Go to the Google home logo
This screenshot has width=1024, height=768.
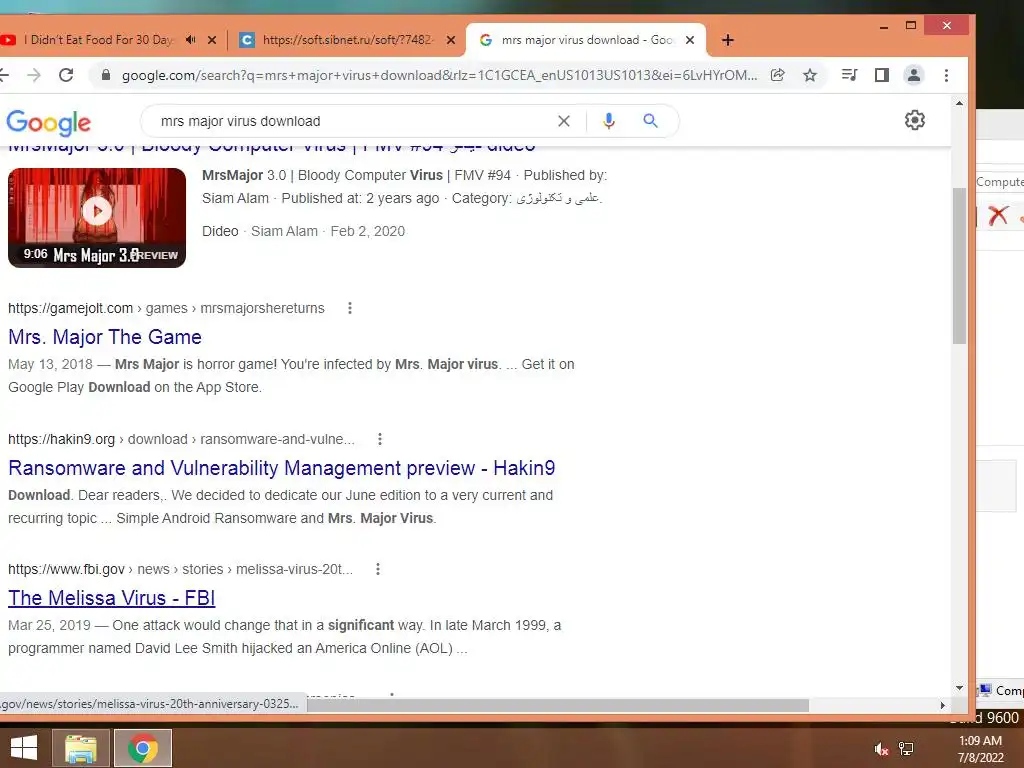pyautogui.click(x=48, y=123)
